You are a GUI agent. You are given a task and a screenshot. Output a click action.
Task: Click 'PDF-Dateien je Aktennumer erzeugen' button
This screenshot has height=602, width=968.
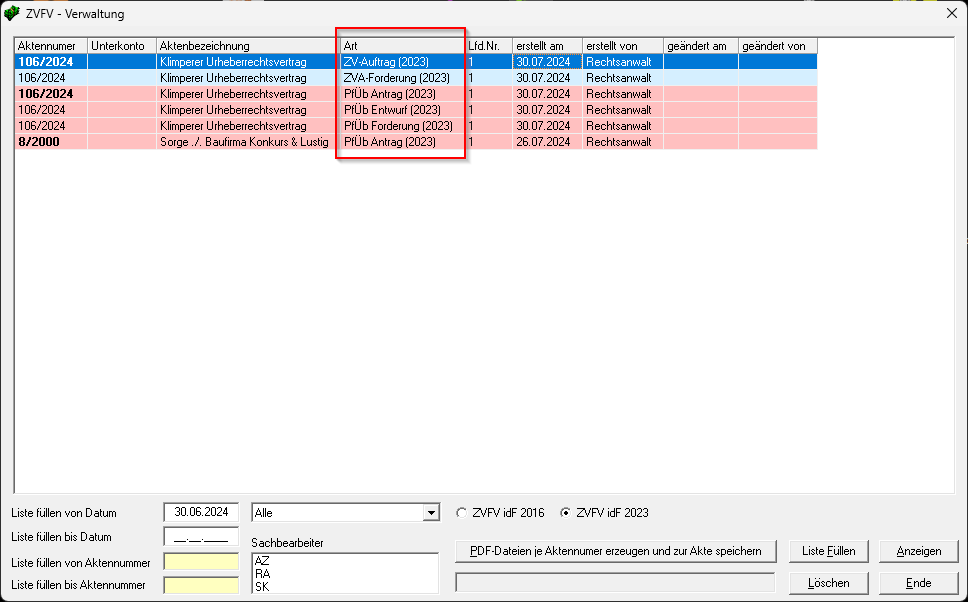(x=615, y=551)
